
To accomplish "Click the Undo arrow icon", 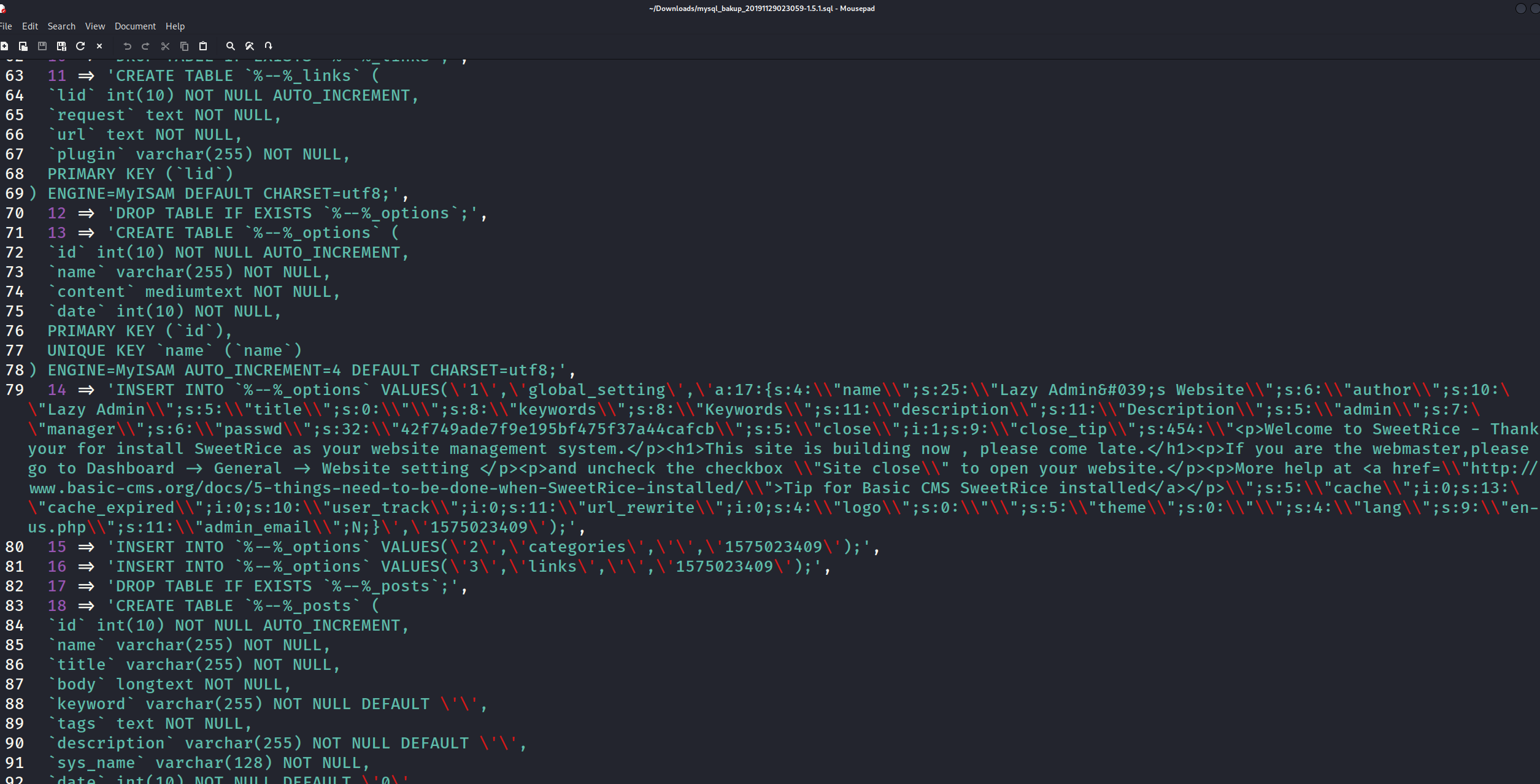I will tap(127, 46).
